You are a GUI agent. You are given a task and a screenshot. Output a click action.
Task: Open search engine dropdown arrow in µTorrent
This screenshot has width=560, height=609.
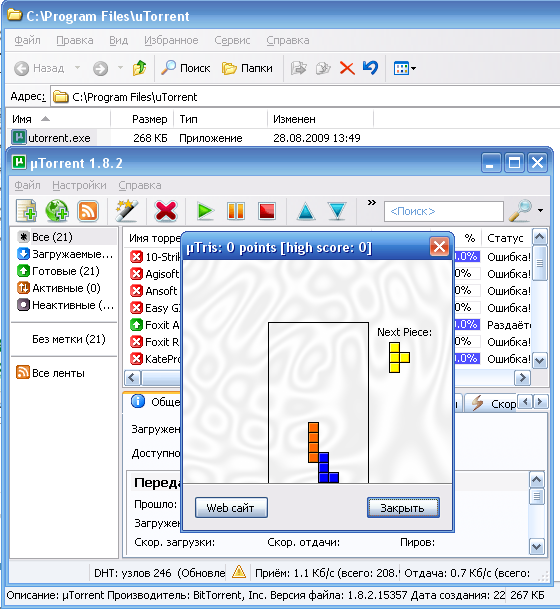pyautogui.click(x=540, y=211)
